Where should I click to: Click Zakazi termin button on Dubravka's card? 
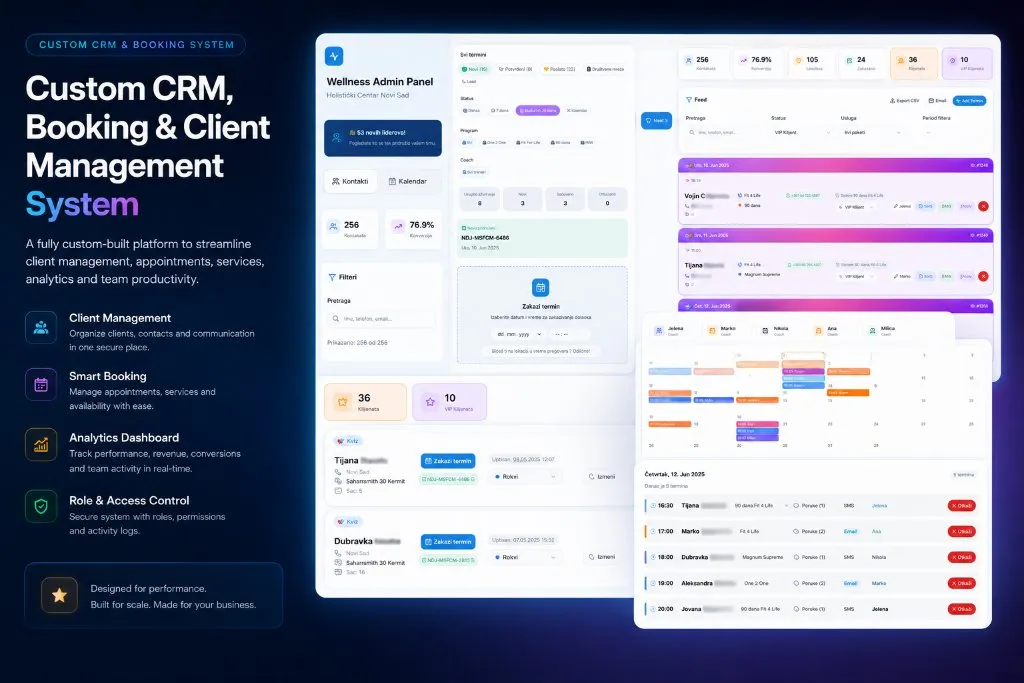(448, 542)
